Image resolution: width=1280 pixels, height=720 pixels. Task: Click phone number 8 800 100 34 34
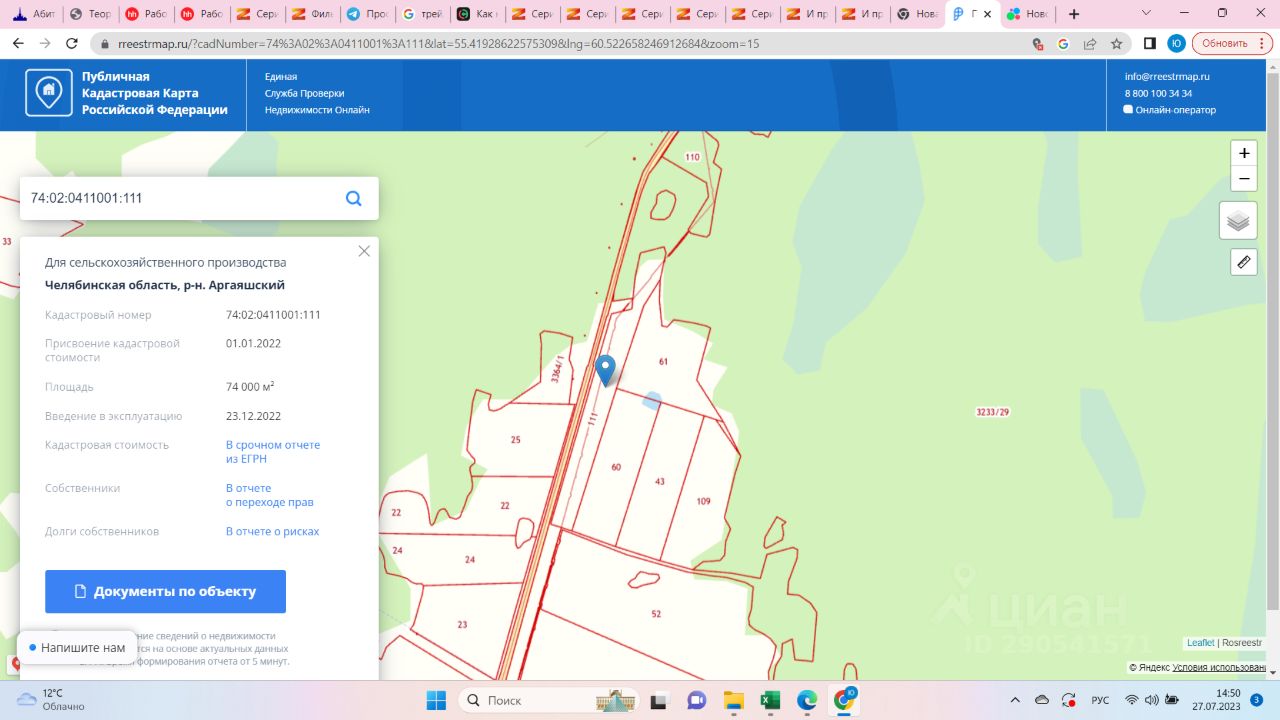[1158, 93]
